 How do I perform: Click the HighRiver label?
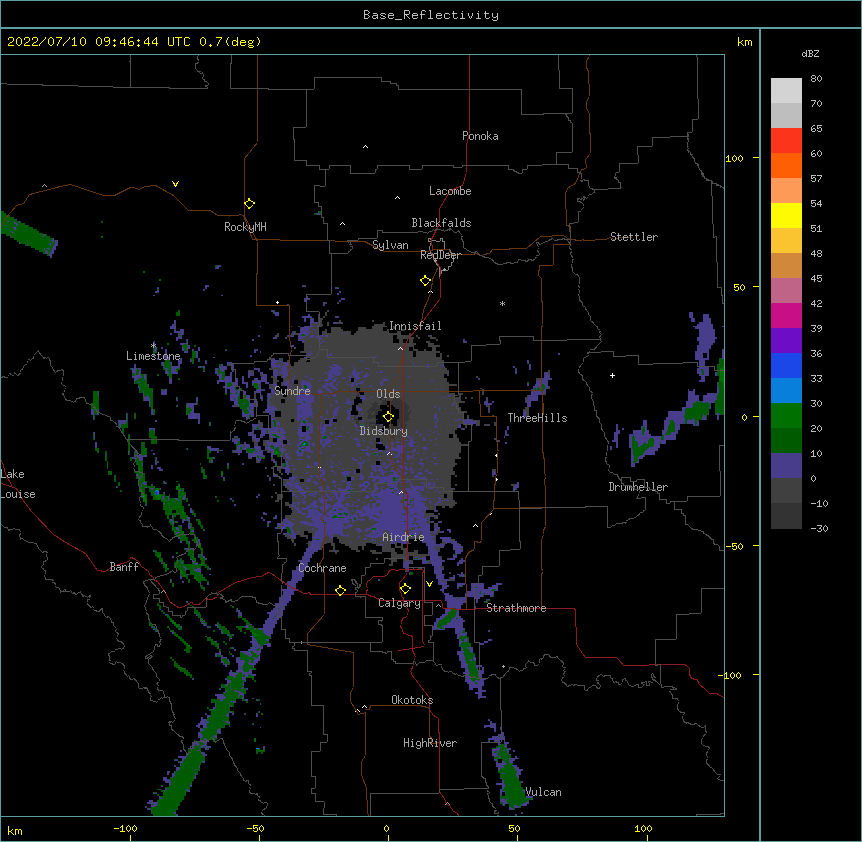430,743
